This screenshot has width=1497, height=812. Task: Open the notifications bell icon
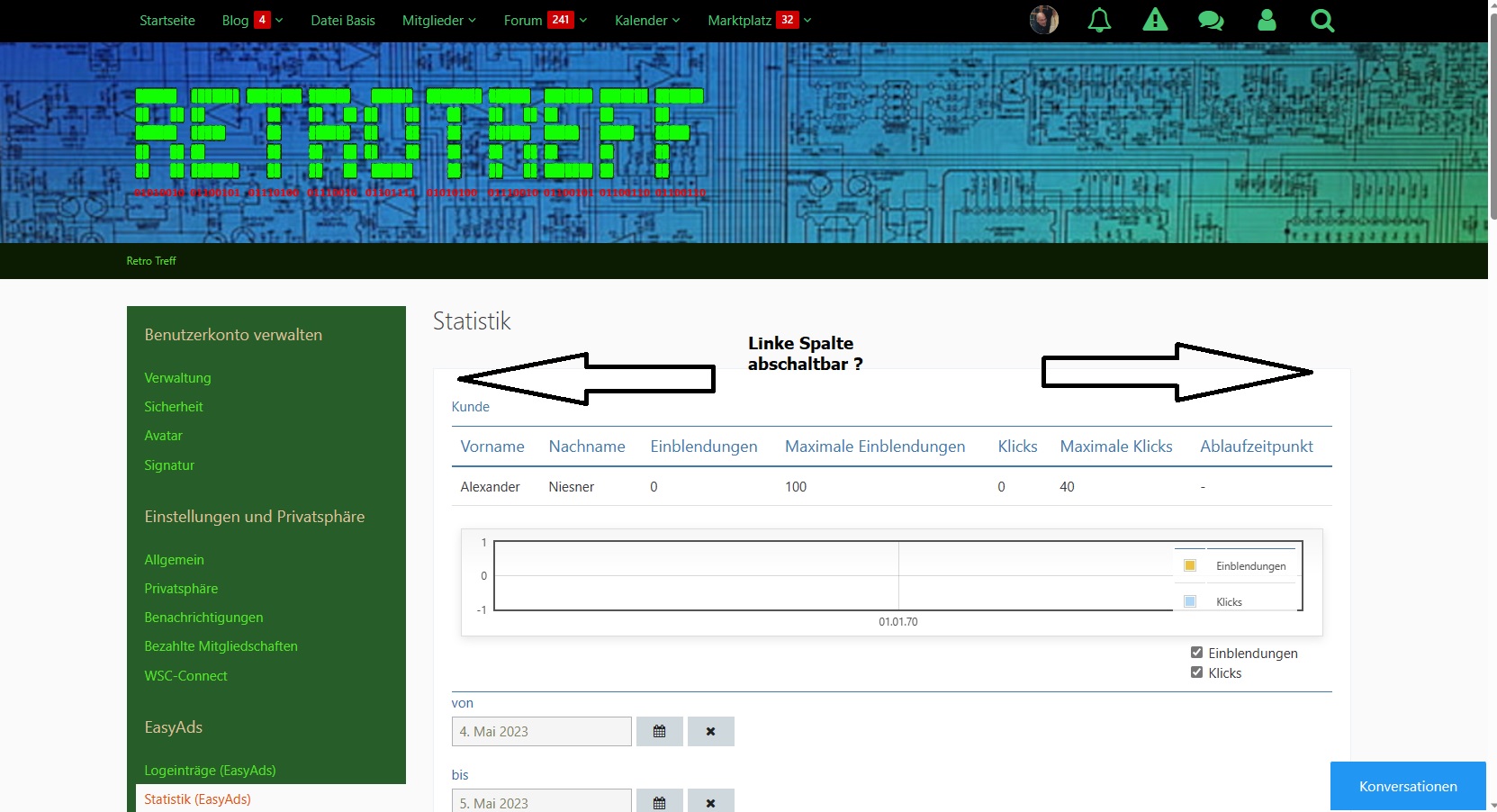tap(1099, 20)
